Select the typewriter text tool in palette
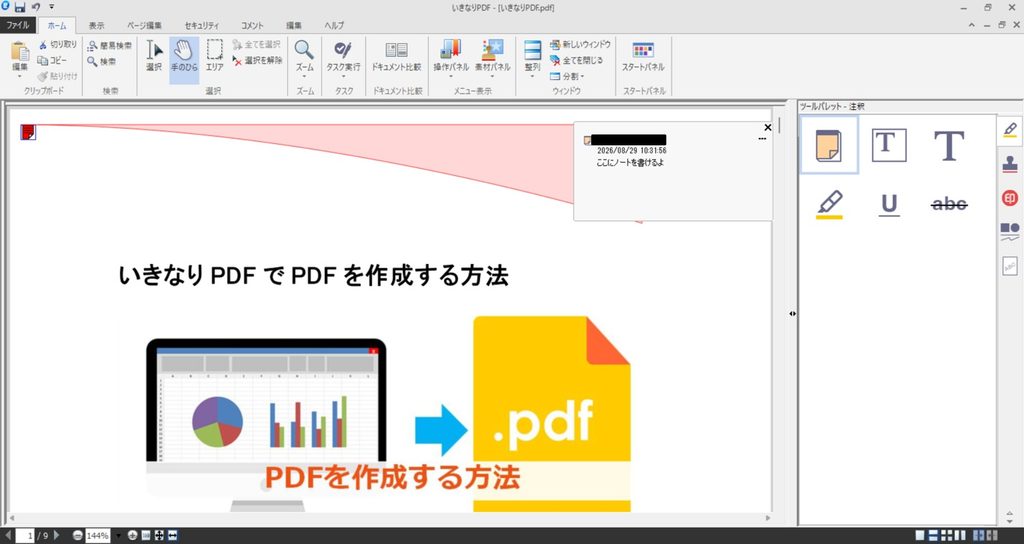1024x544 pixels. [949, 145]
